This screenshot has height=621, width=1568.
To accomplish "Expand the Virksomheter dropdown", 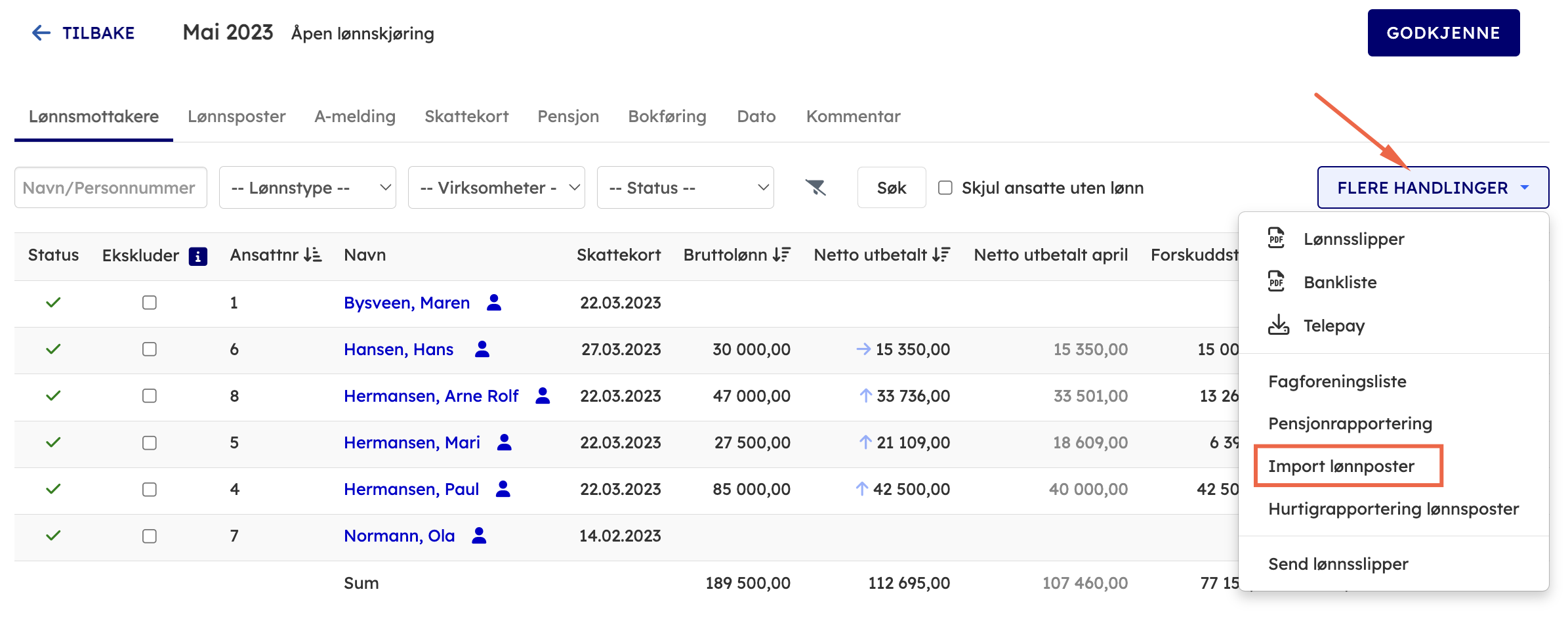I will (496, 188).
